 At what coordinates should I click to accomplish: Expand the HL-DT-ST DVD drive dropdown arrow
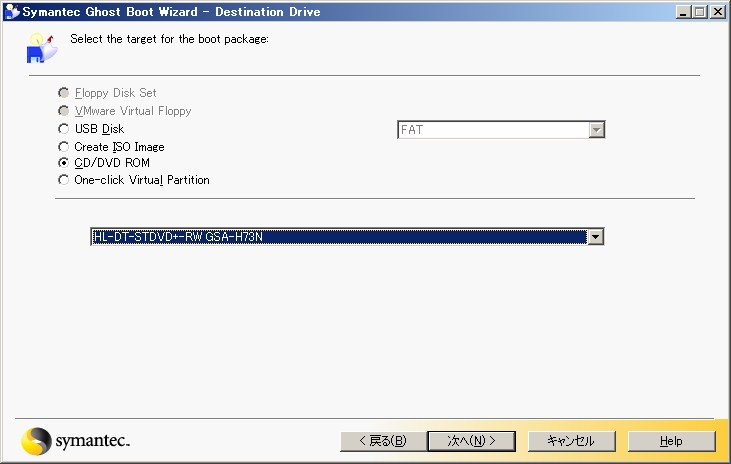click(x=596, y=237)
